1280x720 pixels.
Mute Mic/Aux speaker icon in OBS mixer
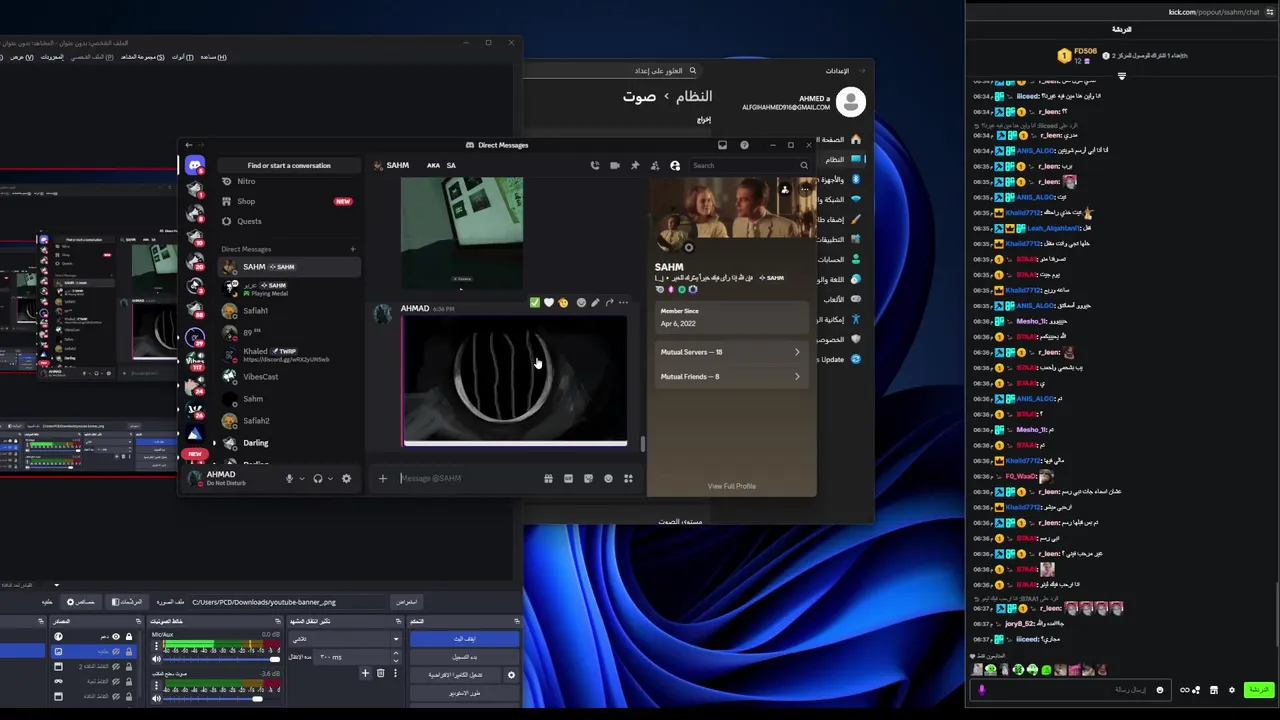click(x=156, y=659)
